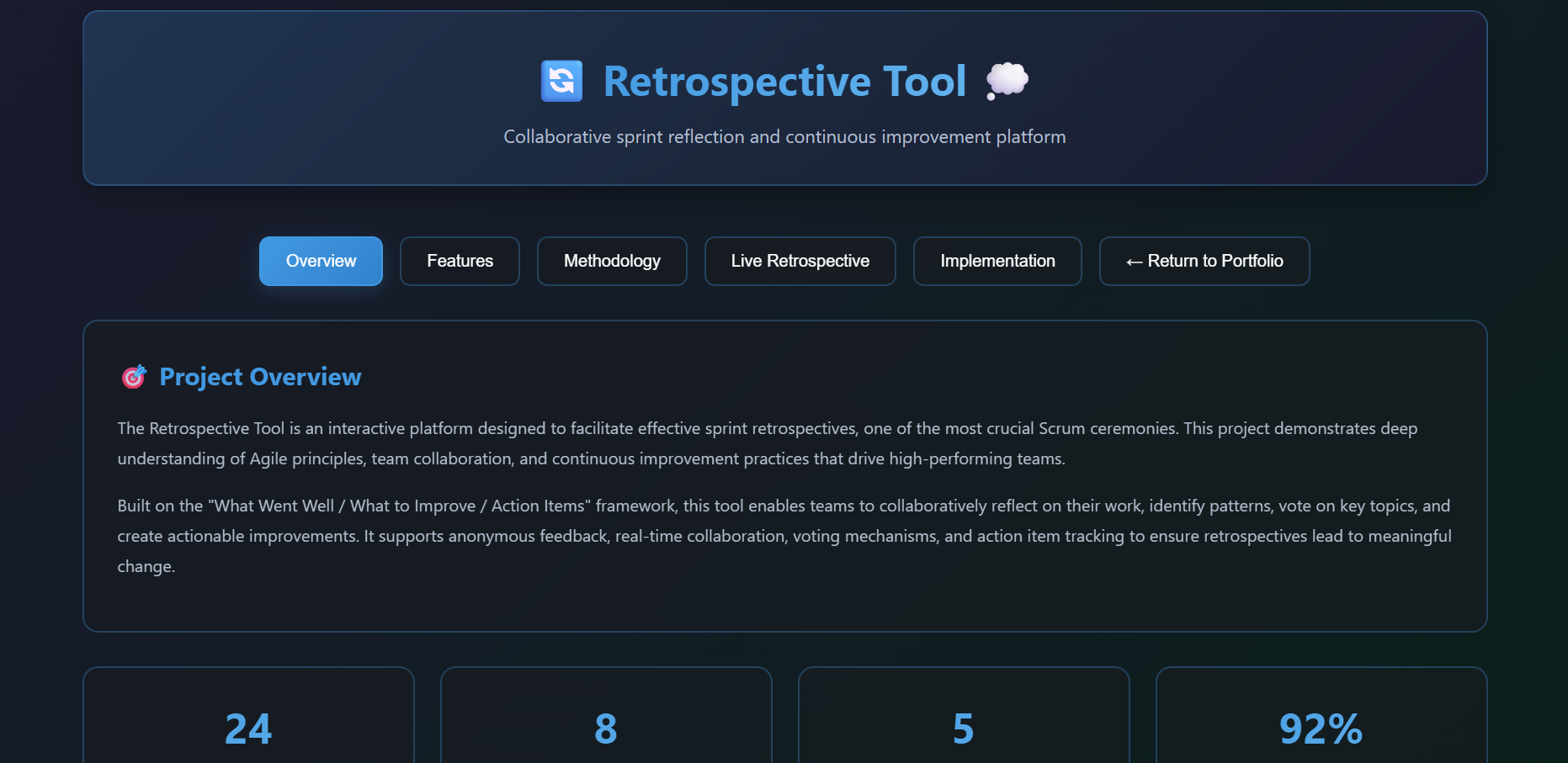Click the sync icon beside the title

pyautogui.click(x=560, y=81)
